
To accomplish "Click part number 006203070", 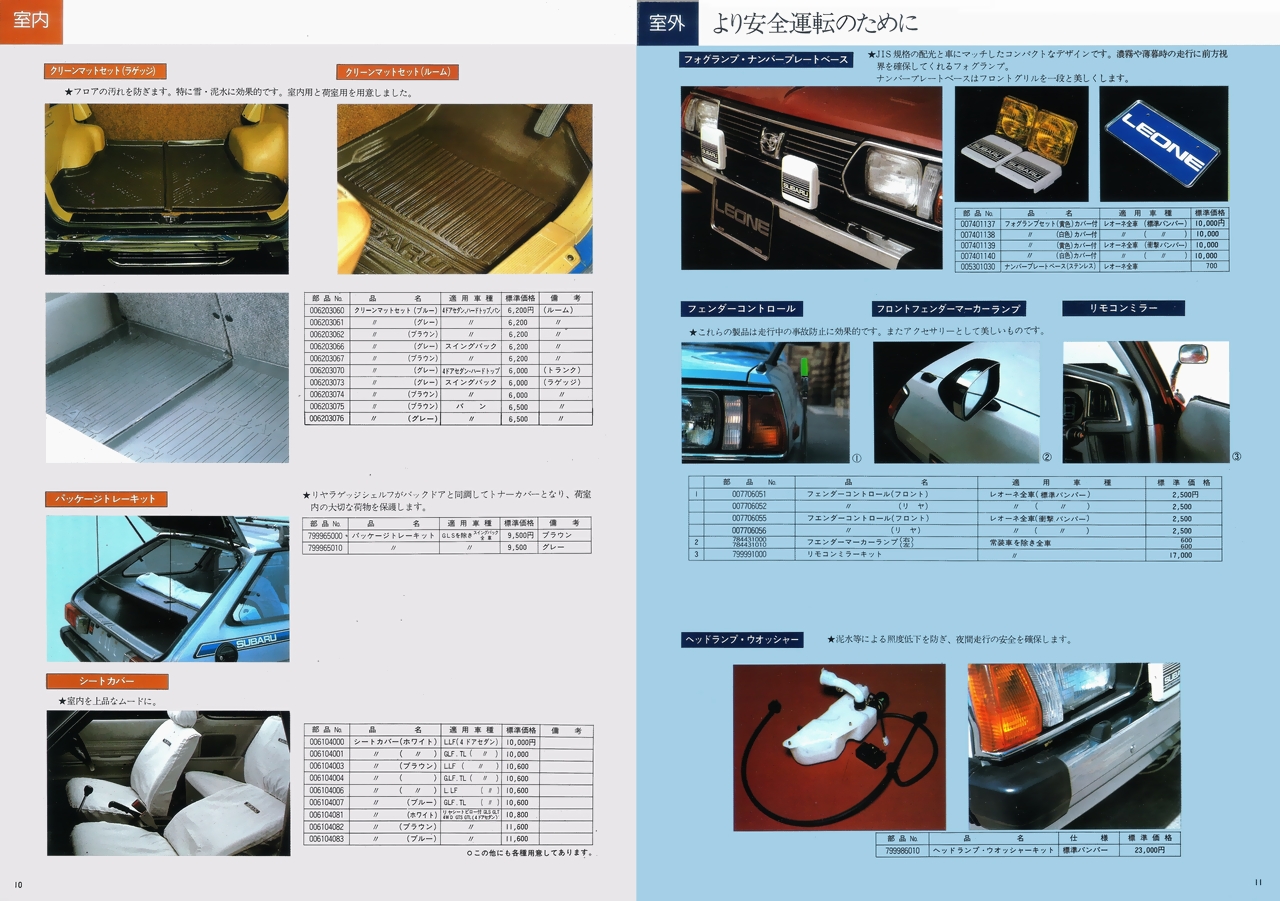I will [x=326, y=371].
